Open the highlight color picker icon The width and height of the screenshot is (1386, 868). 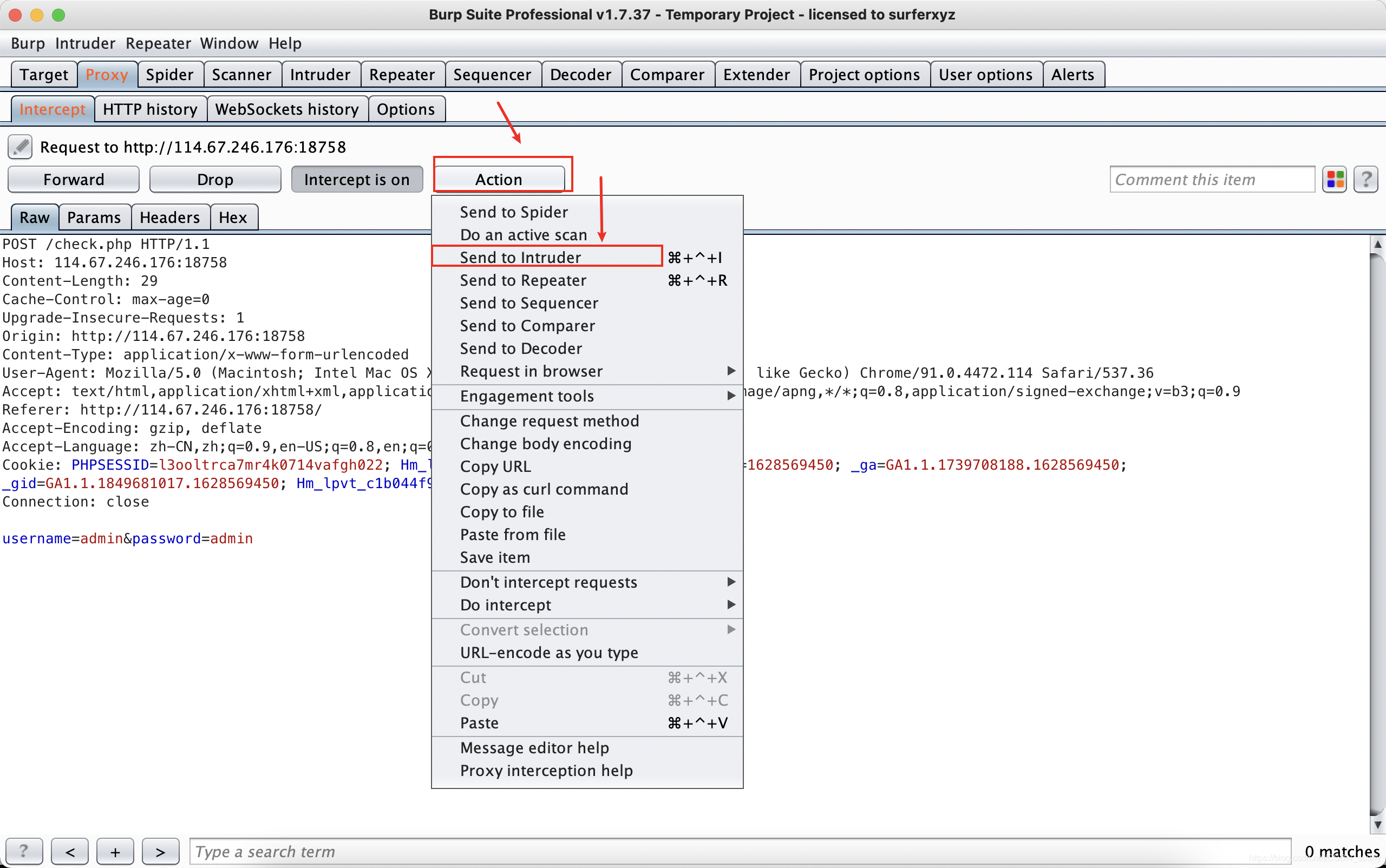(1335, 180)
